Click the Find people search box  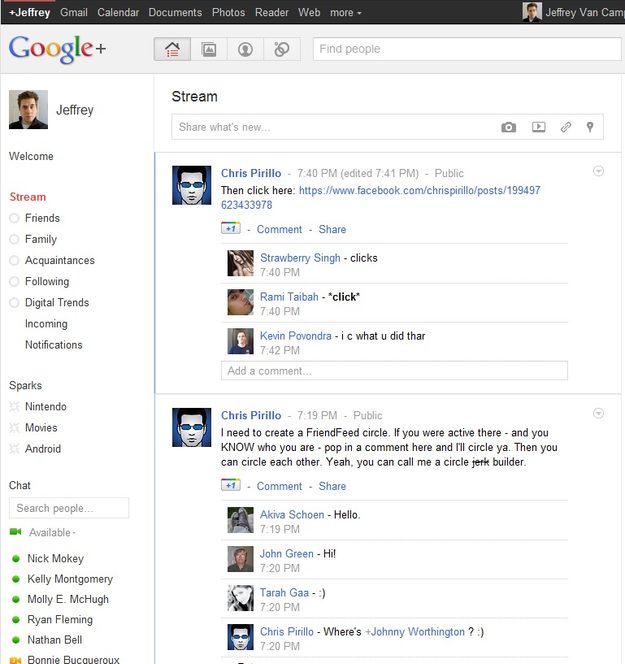(467, 49)
